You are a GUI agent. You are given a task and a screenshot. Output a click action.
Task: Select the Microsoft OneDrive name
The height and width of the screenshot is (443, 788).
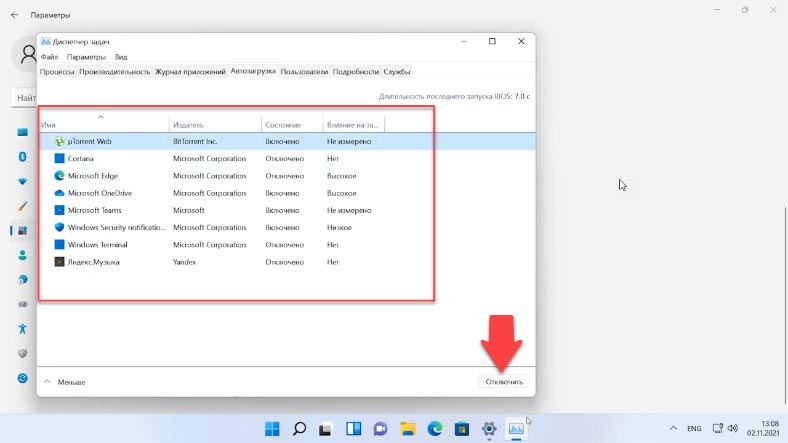(100, 193)
